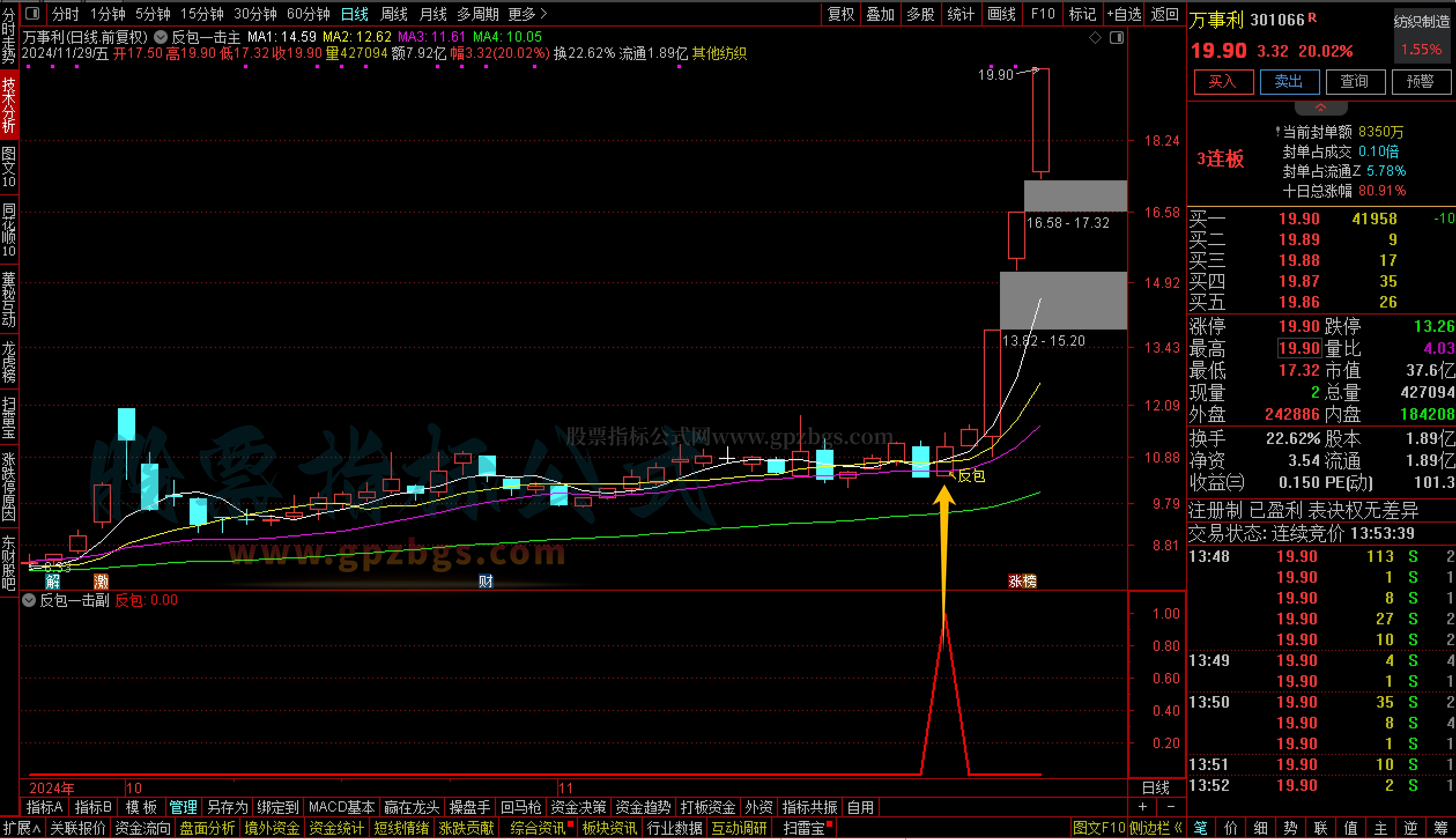This screenshot has height=840, width=1456.
Task: Click split-window icon at chart top right
Action: coord(1117,38)
